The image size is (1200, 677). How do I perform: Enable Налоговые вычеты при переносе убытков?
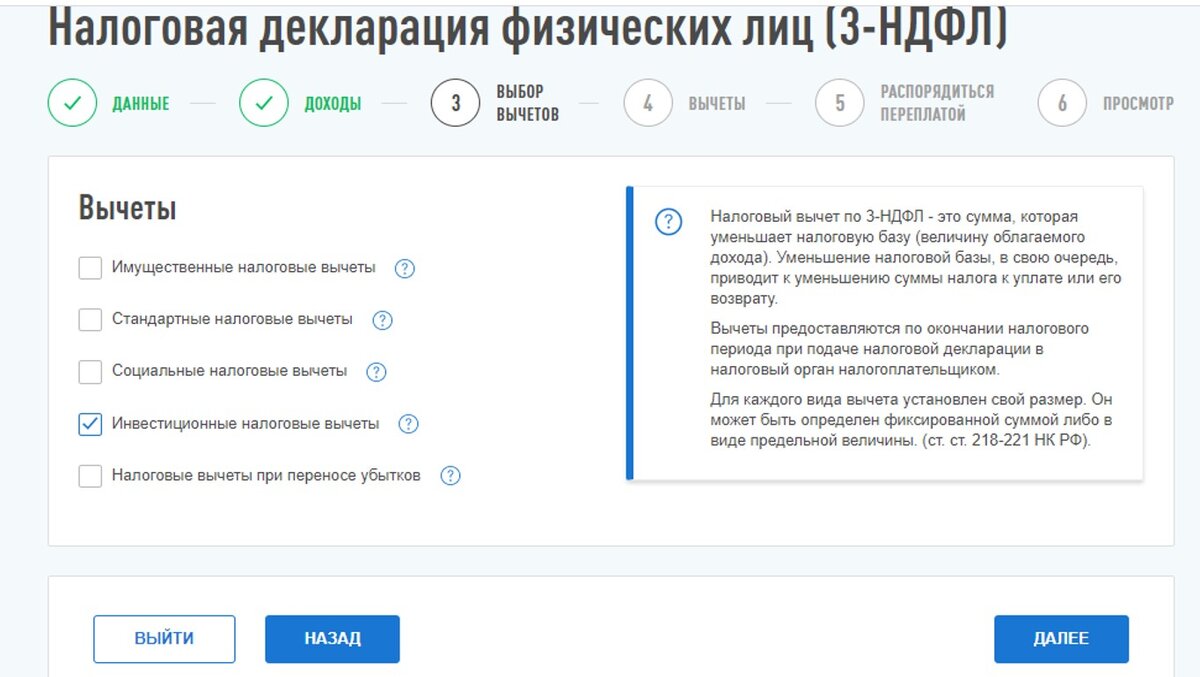[90, 476]
